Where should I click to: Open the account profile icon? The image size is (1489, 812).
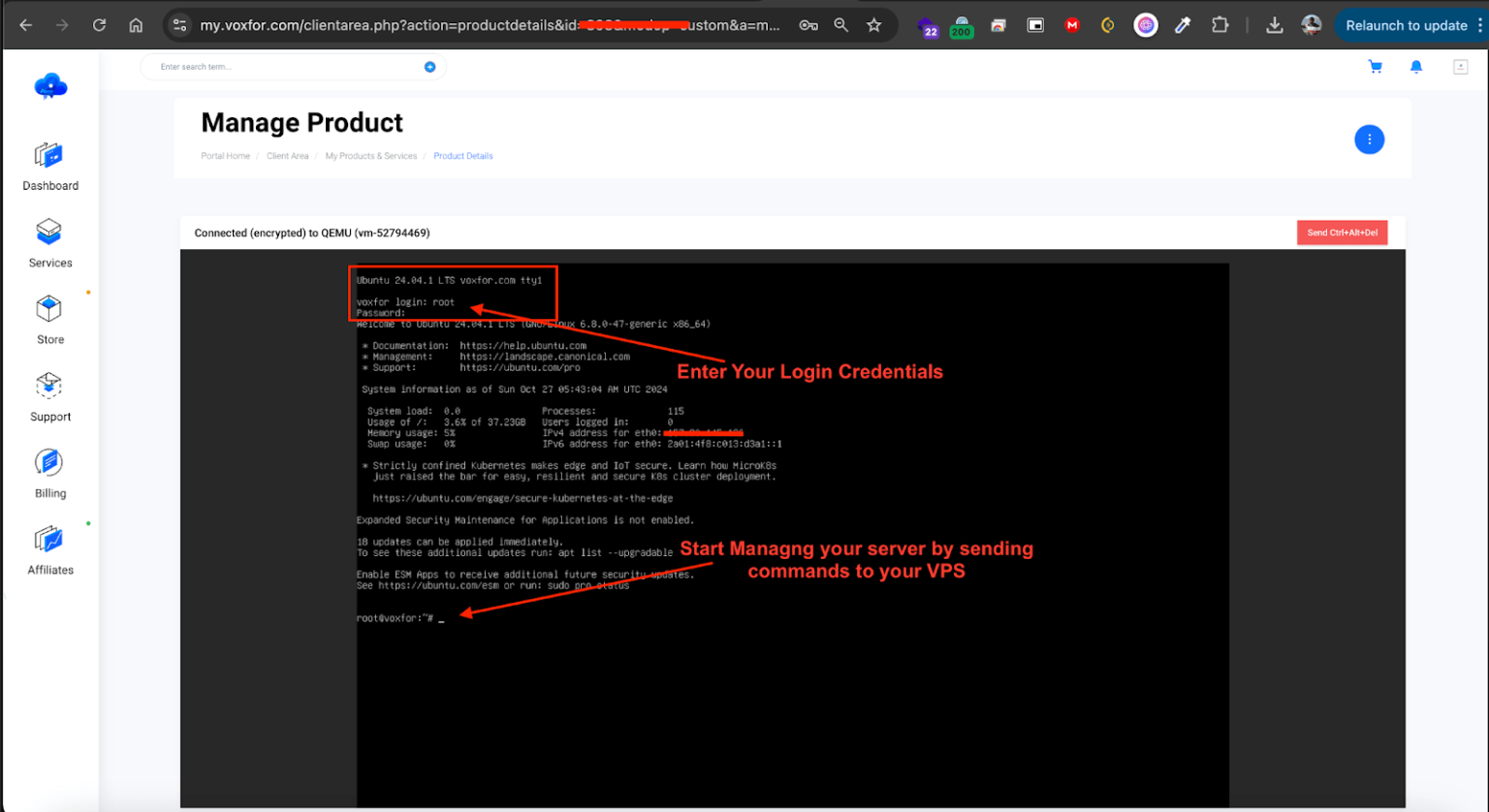(1461, 66)
